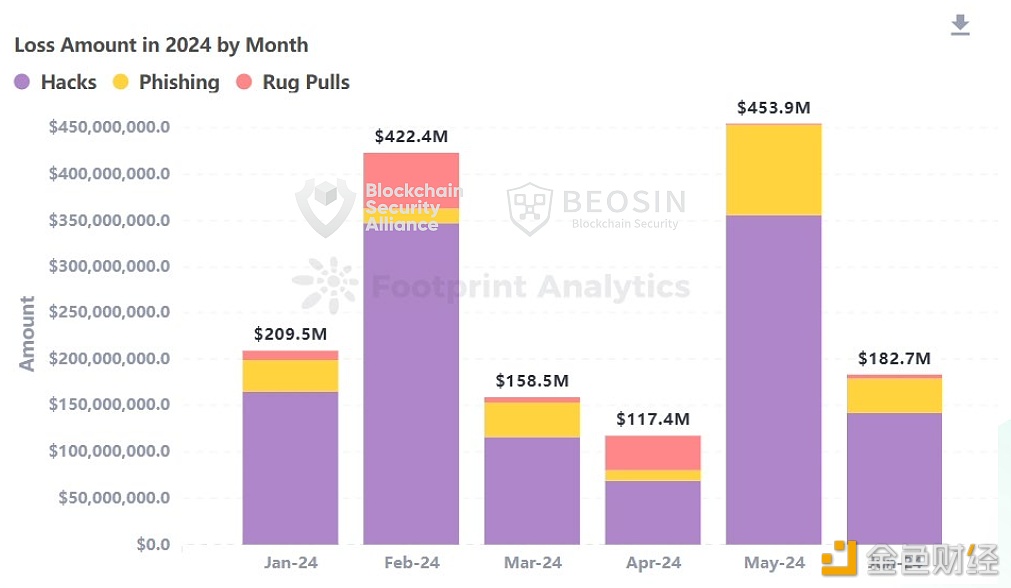Toggle the Hacks legend series
This screenshot has width=1011, height=588.
55,82
